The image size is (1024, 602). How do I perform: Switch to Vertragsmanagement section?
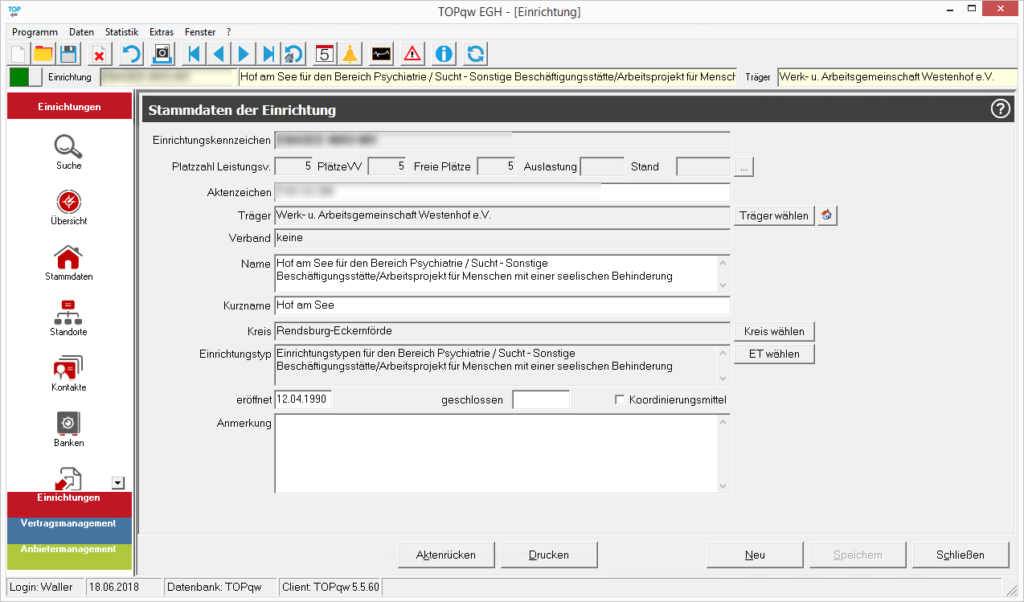tap(69, 523)
